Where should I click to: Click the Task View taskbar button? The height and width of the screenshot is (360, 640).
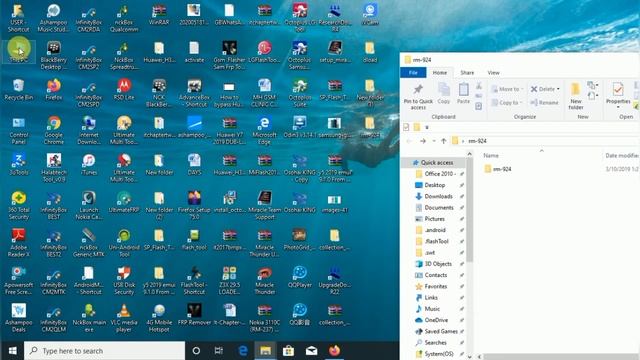[x=219, y=350]
